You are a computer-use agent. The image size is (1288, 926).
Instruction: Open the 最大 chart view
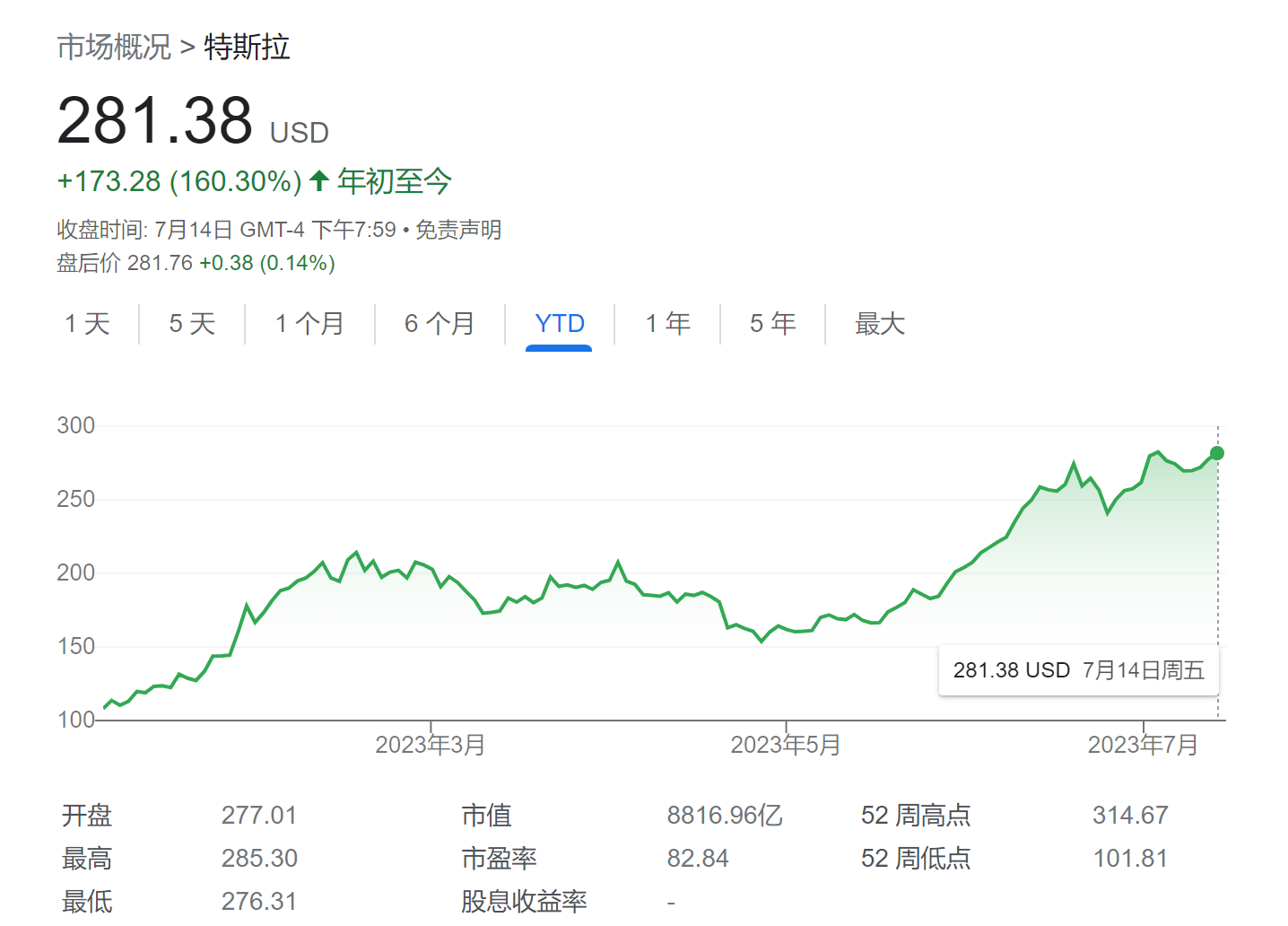[878, 324]
